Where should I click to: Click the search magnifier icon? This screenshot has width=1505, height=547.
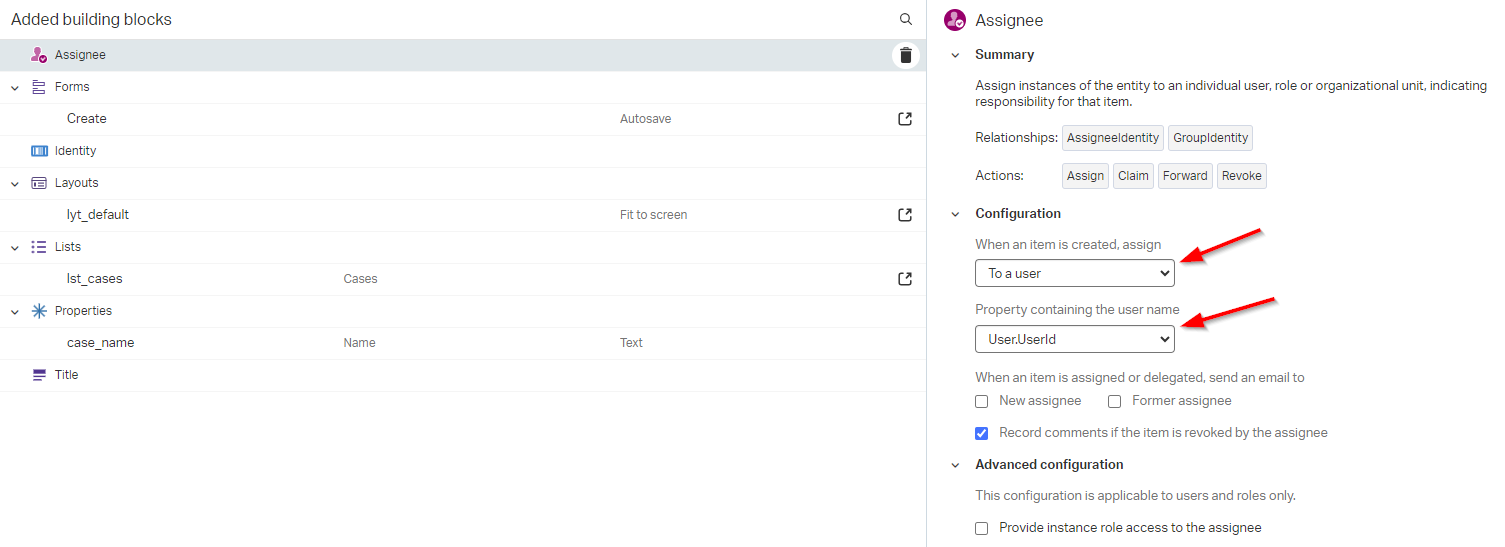[x=905, y=19]
